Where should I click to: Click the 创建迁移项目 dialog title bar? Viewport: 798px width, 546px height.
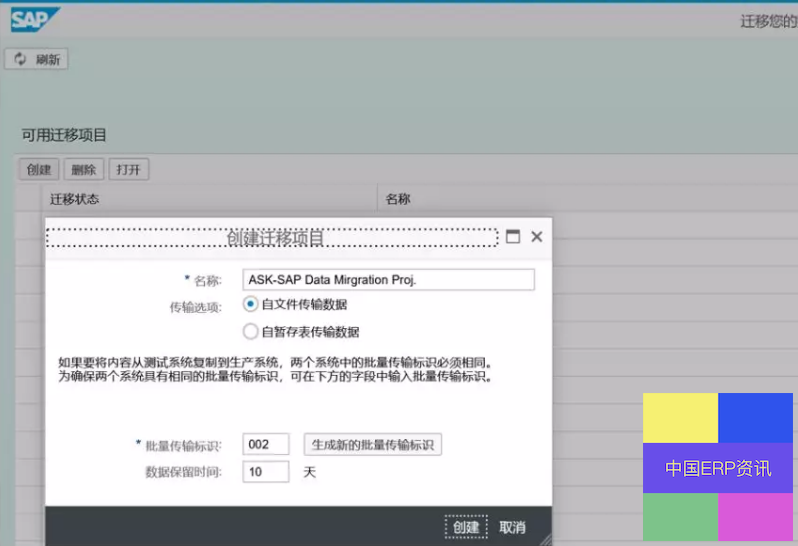272,238
